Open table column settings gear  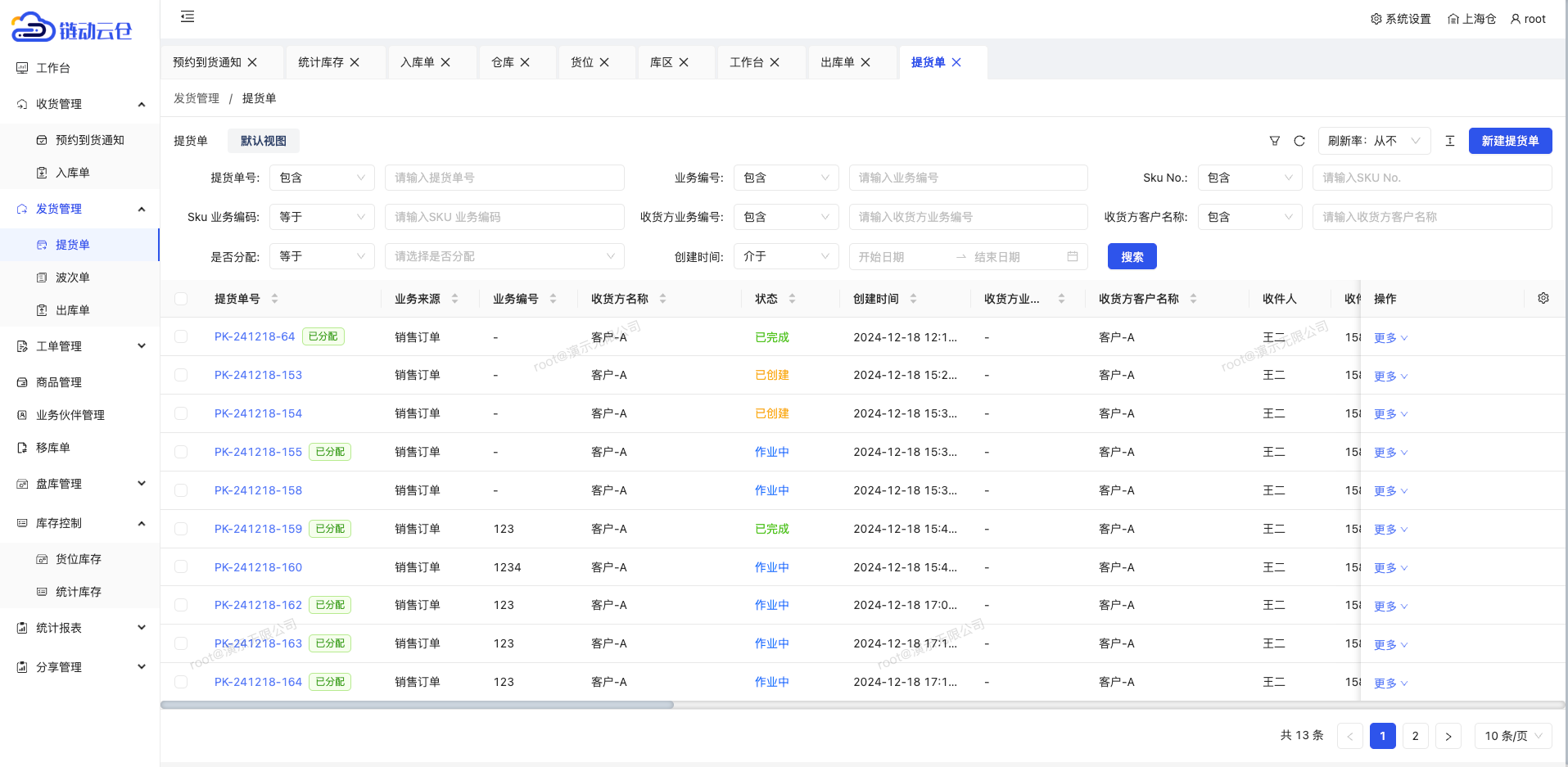point(1543,299)
